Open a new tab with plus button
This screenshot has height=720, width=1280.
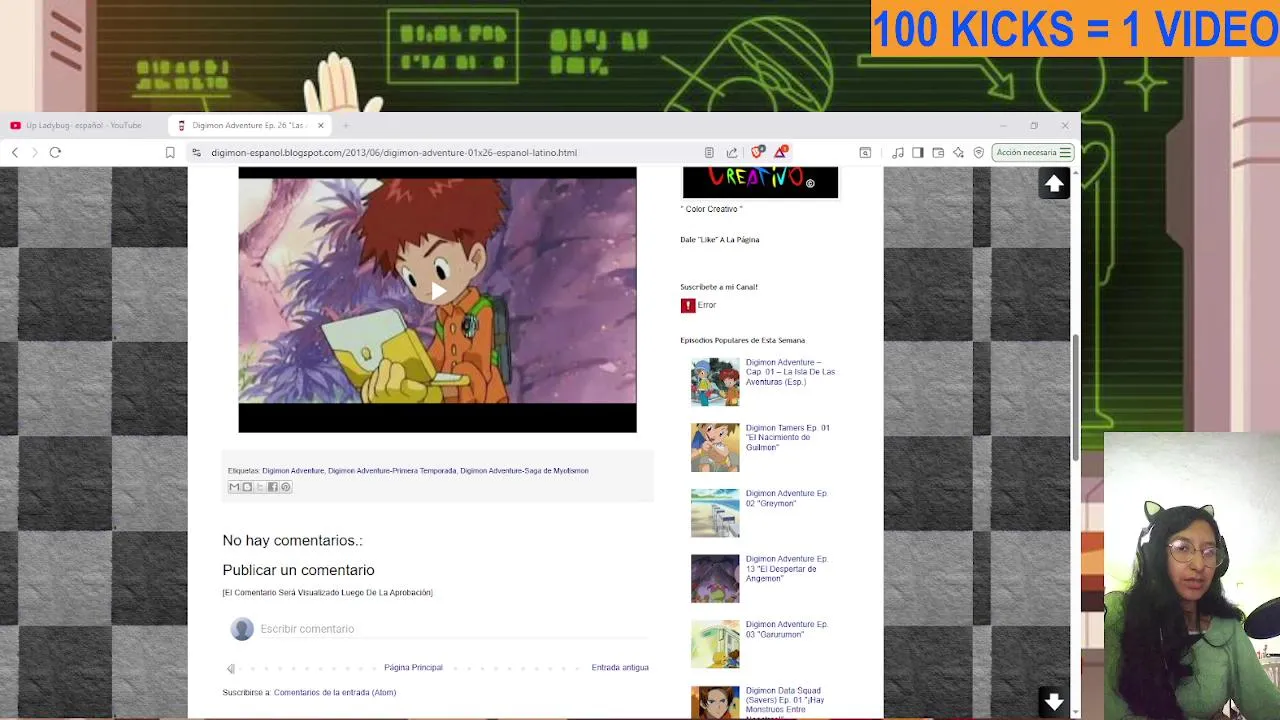pos(346,125)
